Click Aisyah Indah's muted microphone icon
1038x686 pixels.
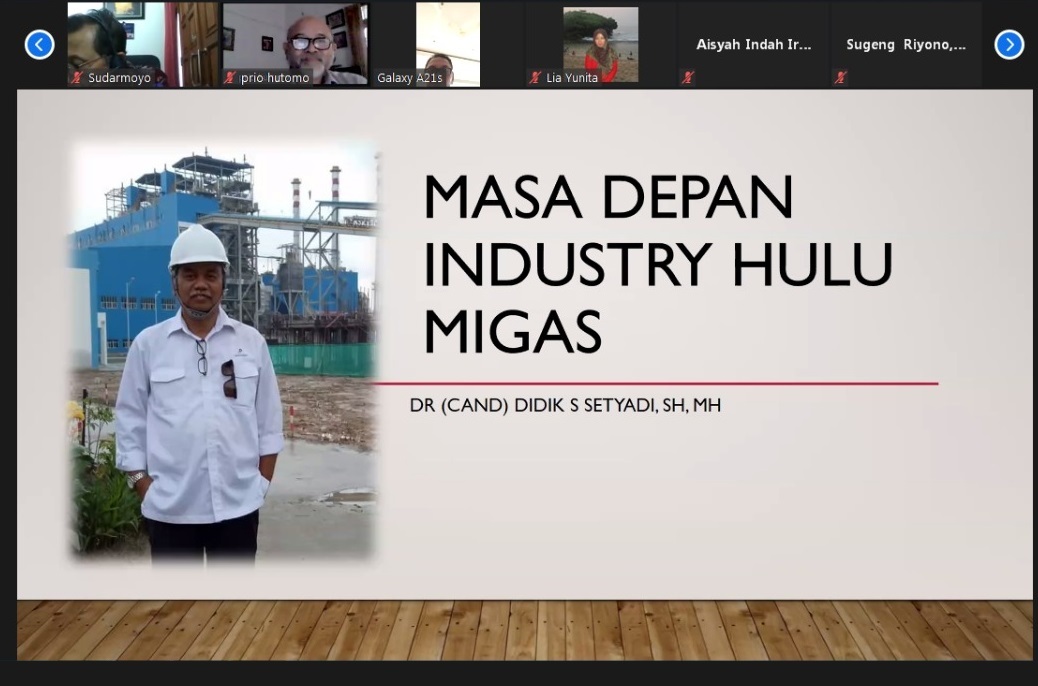tap(687, 78)
